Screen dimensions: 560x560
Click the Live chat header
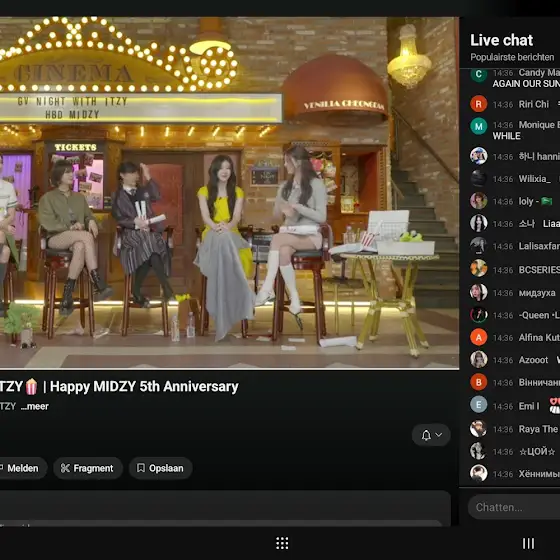(501, 40)
